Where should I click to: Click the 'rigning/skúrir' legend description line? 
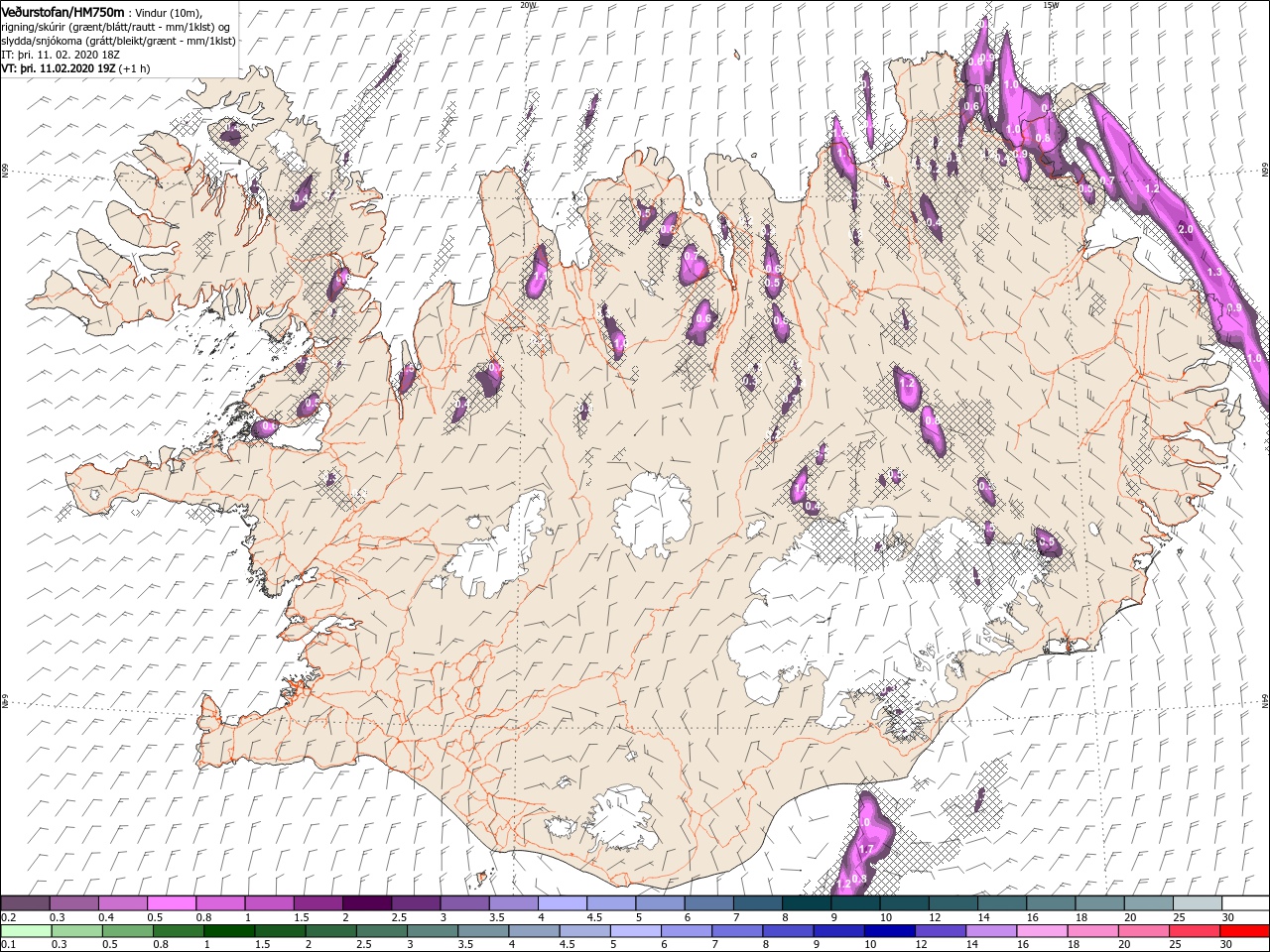coord(116,27)
